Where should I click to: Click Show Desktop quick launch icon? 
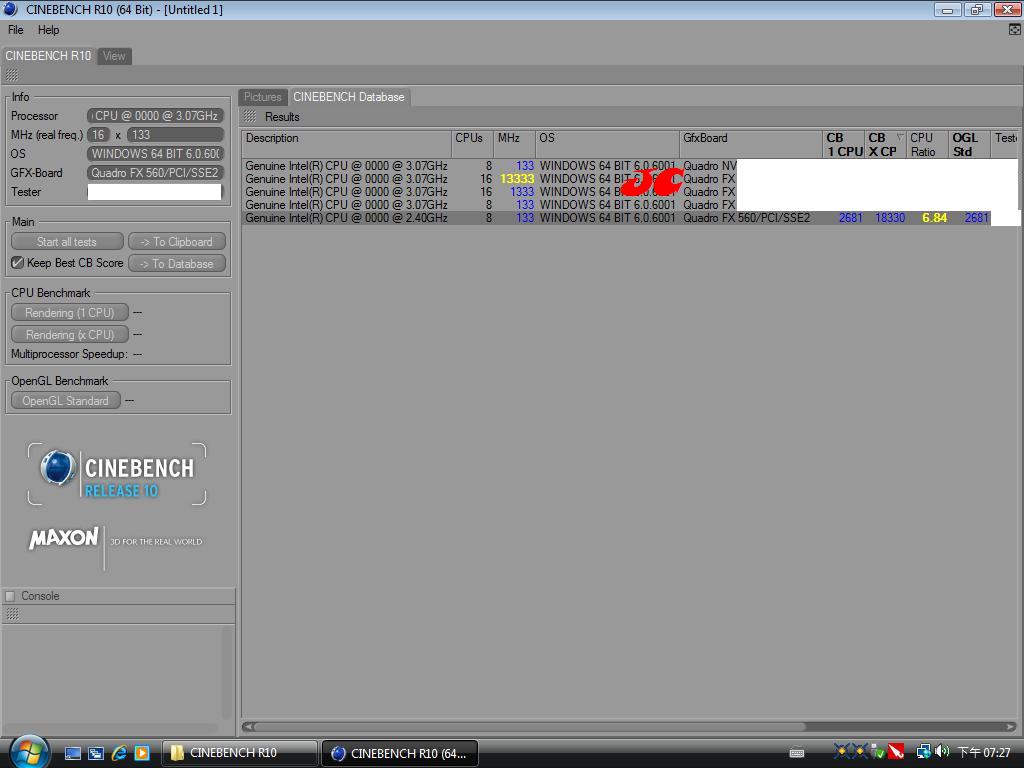click(72, 753)
